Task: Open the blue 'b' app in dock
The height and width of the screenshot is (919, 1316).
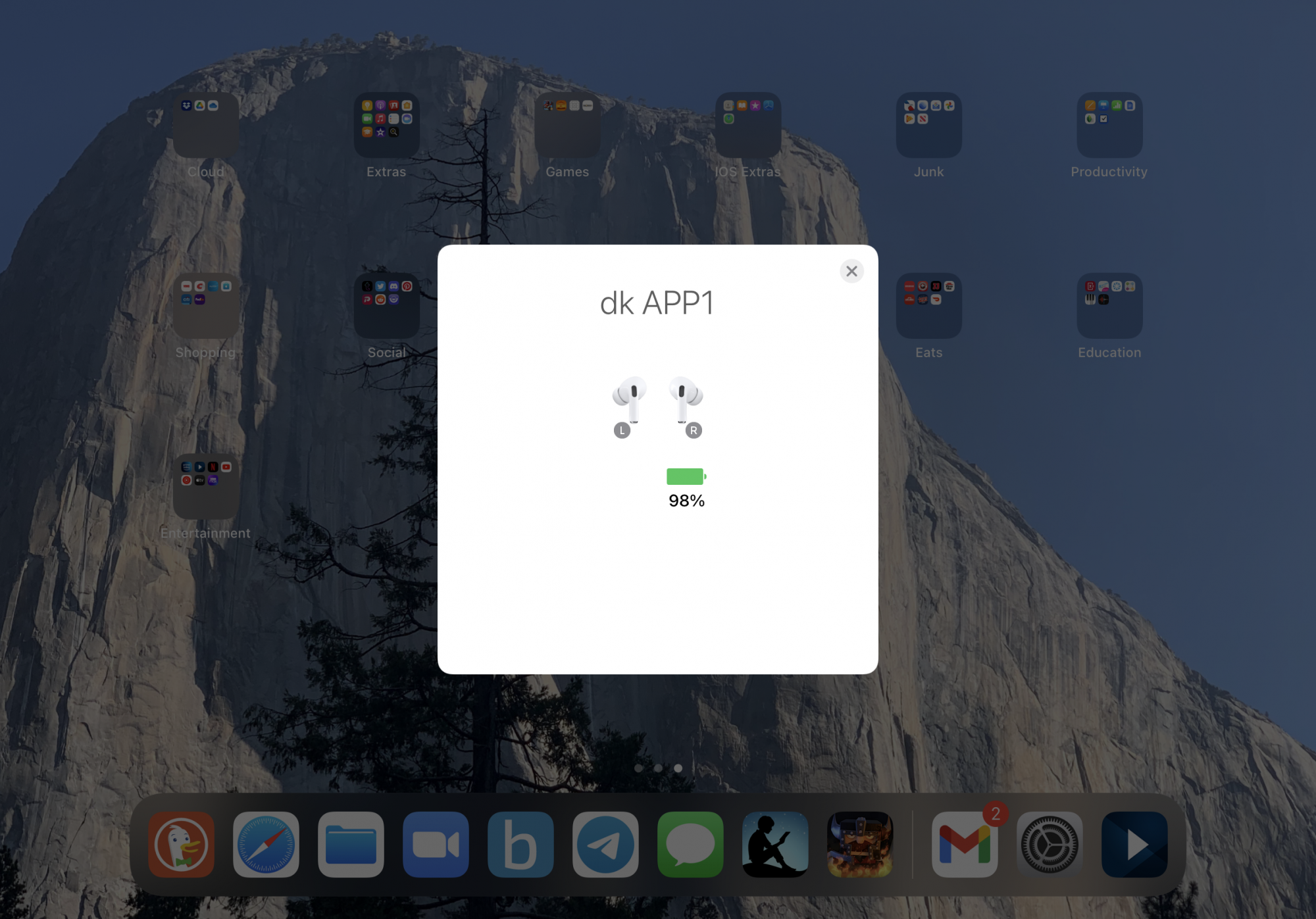Action: click(520, 844)
